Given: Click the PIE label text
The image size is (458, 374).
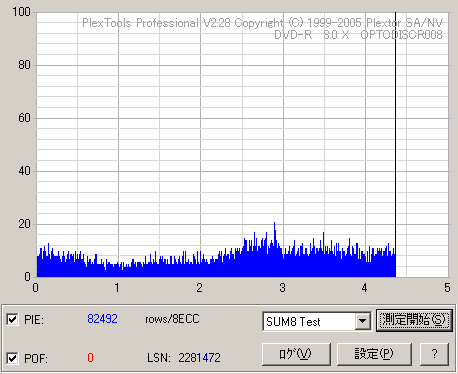Looking at the screenshot, I should pos(34,320).
